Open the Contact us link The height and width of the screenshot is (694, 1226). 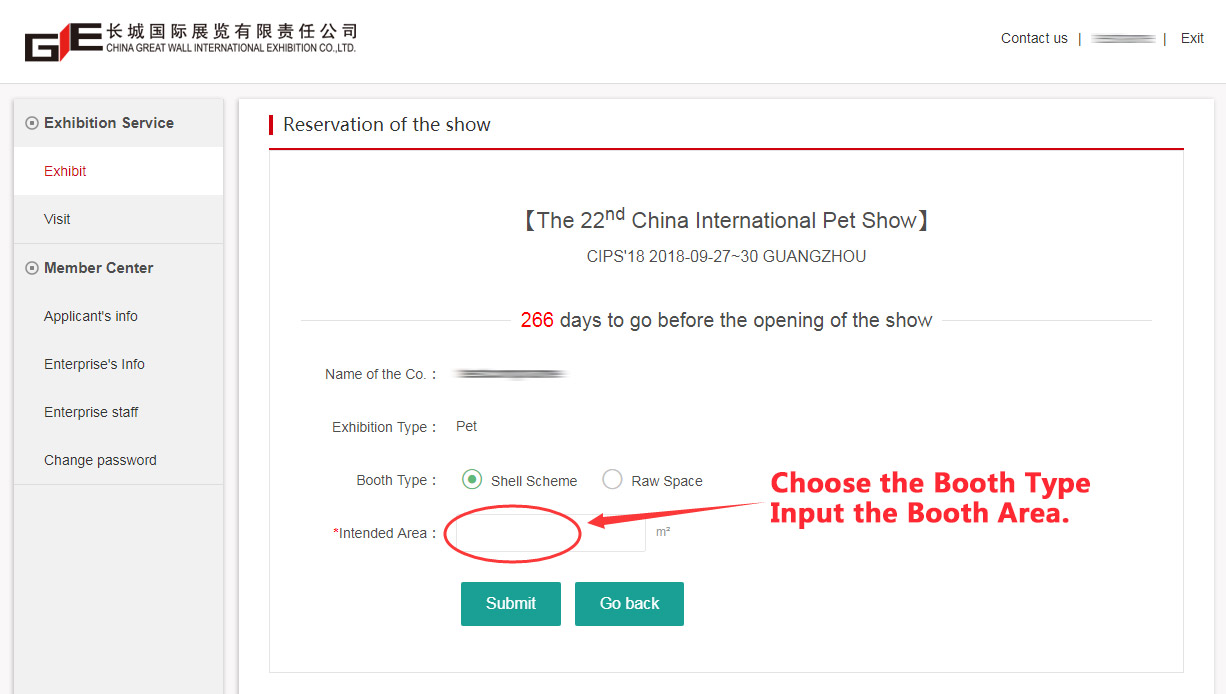1034,38
